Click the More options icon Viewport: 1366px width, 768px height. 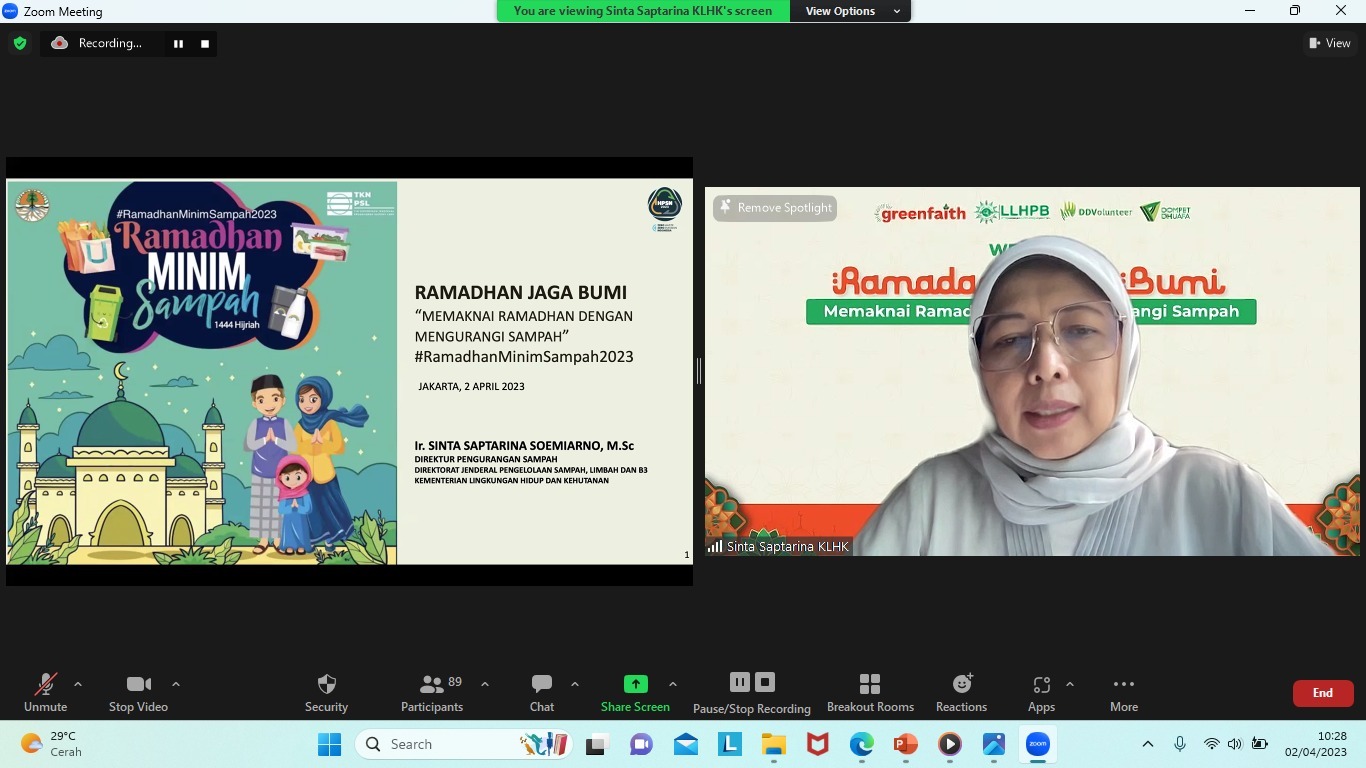tap(1124, 692)
